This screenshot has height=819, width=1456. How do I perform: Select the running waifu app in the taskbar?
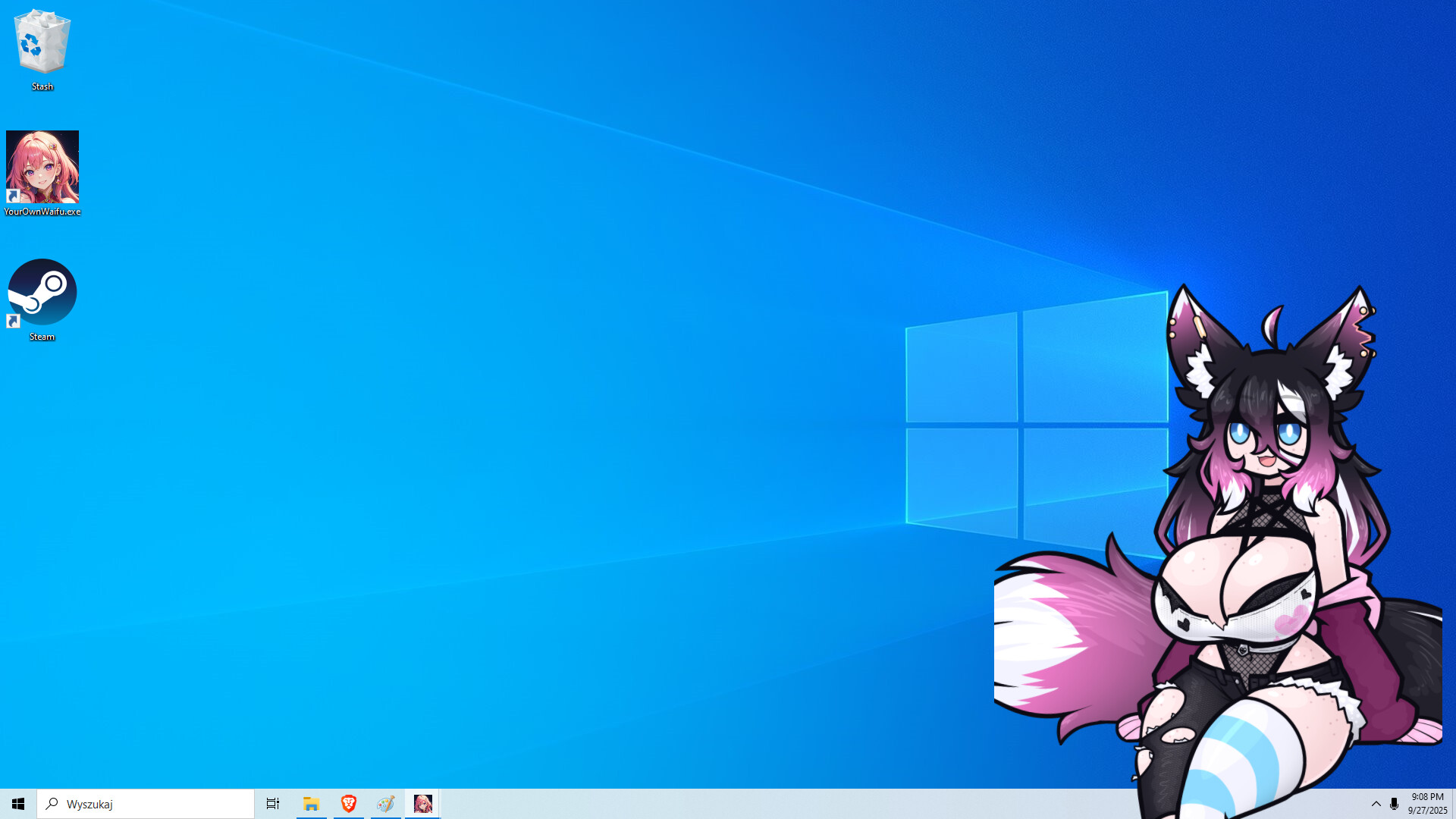pos(422,803)
